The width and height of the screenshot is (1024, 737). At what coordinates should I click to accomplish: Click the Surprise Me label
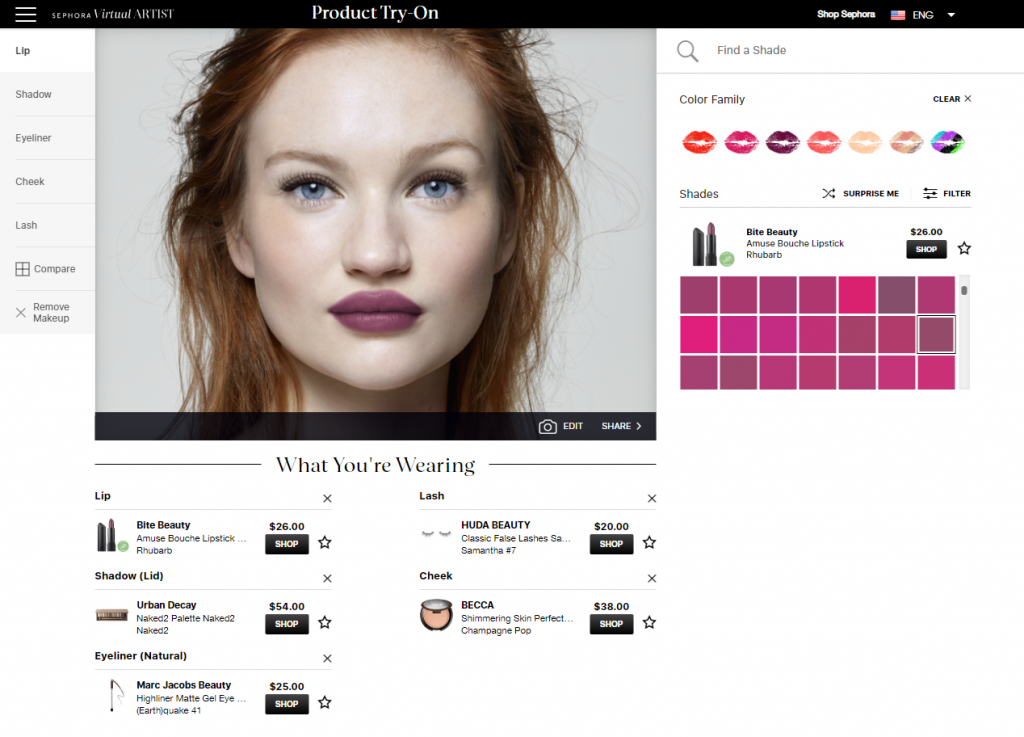pos(871,193)
